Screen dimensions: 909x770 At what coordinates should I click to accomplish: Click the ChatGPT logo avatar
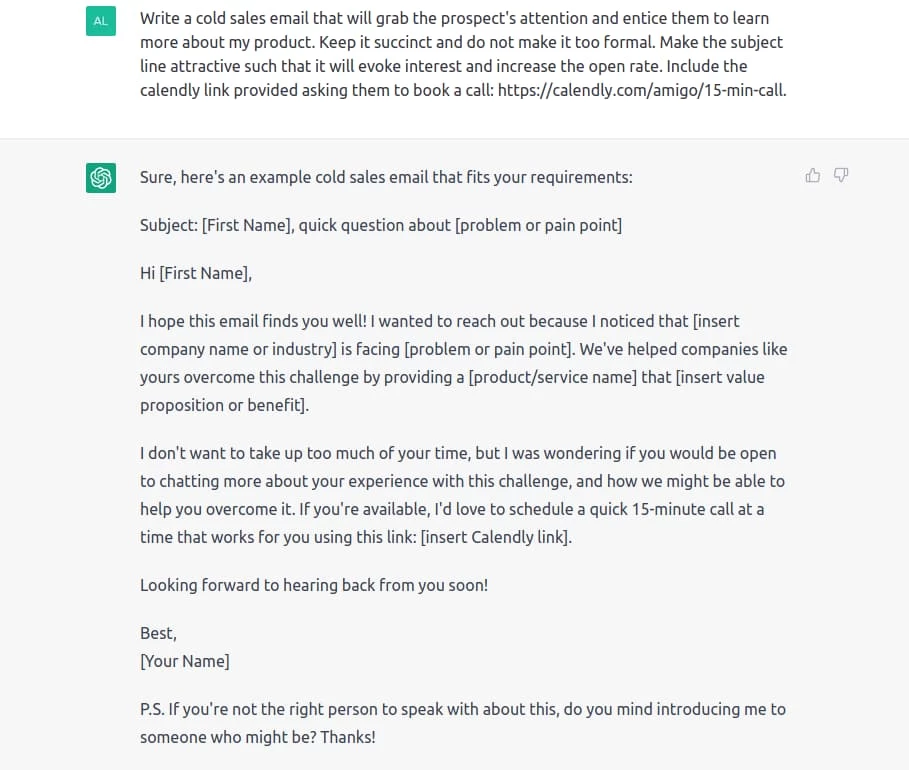(x=101, y=177)
